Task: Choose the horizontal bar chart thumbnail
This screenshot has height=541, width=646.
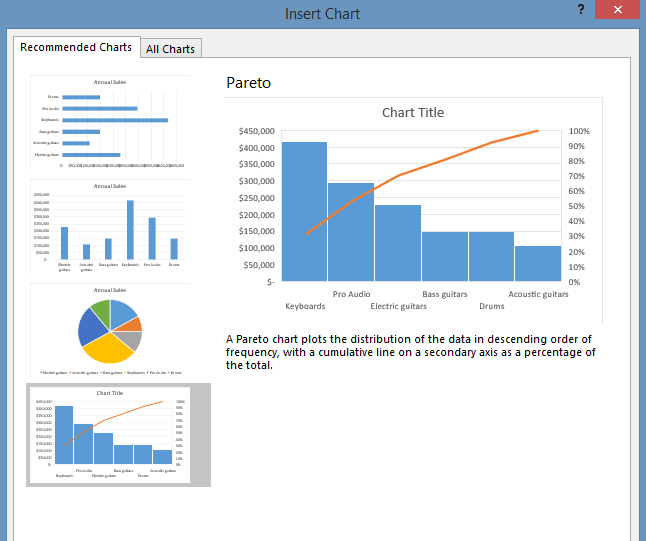Action: coord(110,123)
